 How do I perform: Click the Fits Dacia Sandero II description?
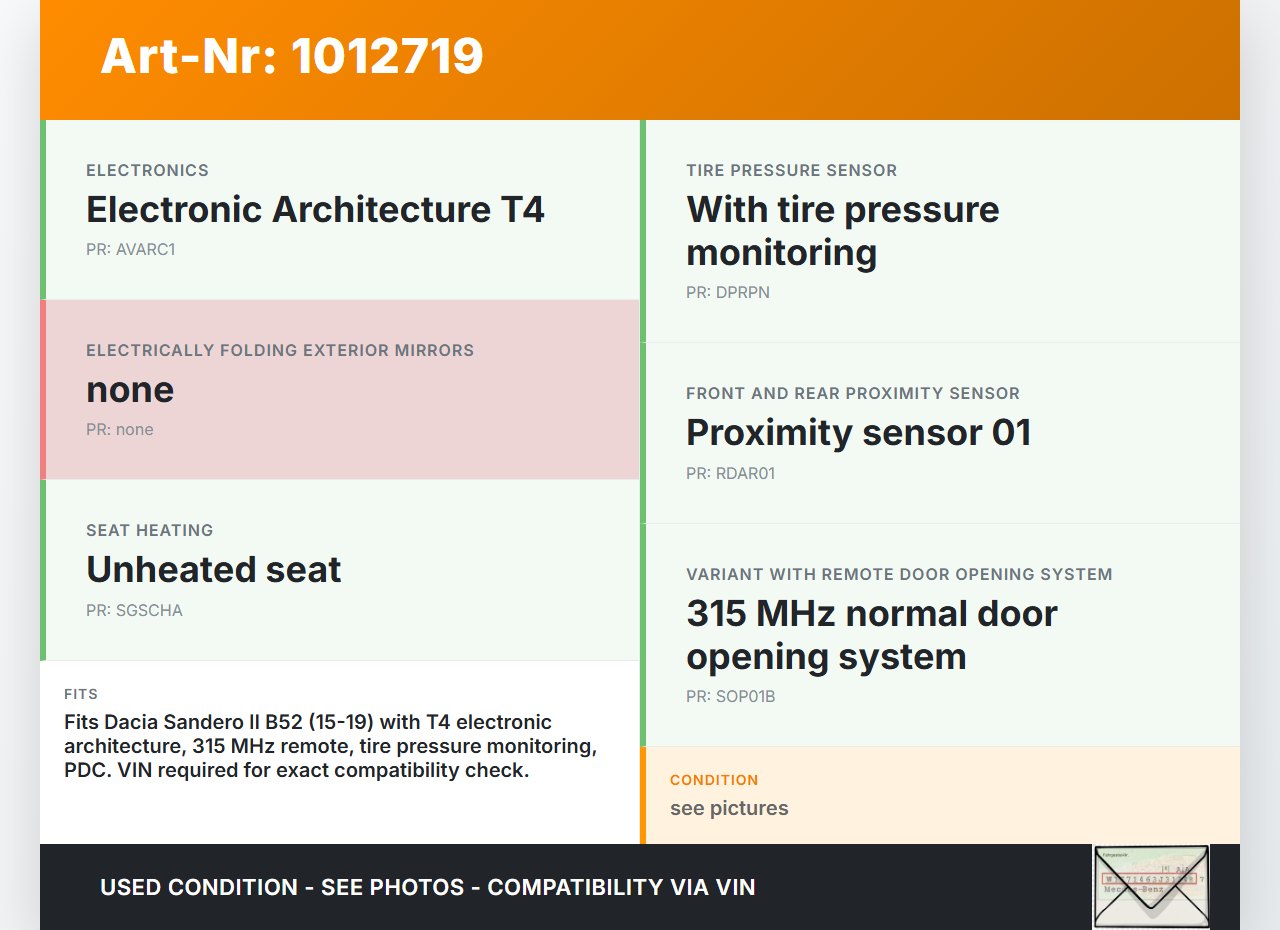(x=330, y=746)
